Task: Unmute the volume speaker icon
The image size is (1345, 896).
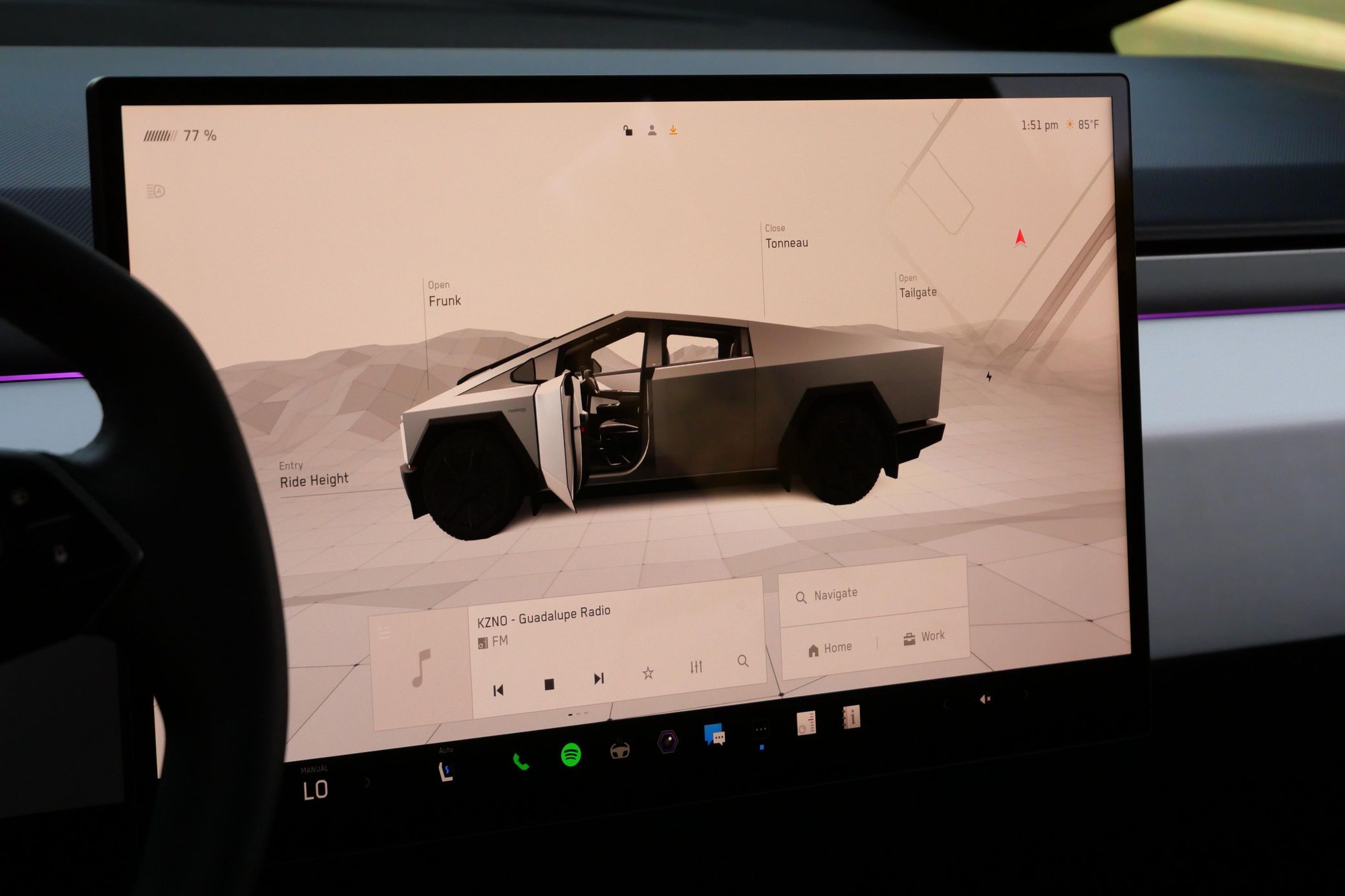Action: (x=985, y=699)
